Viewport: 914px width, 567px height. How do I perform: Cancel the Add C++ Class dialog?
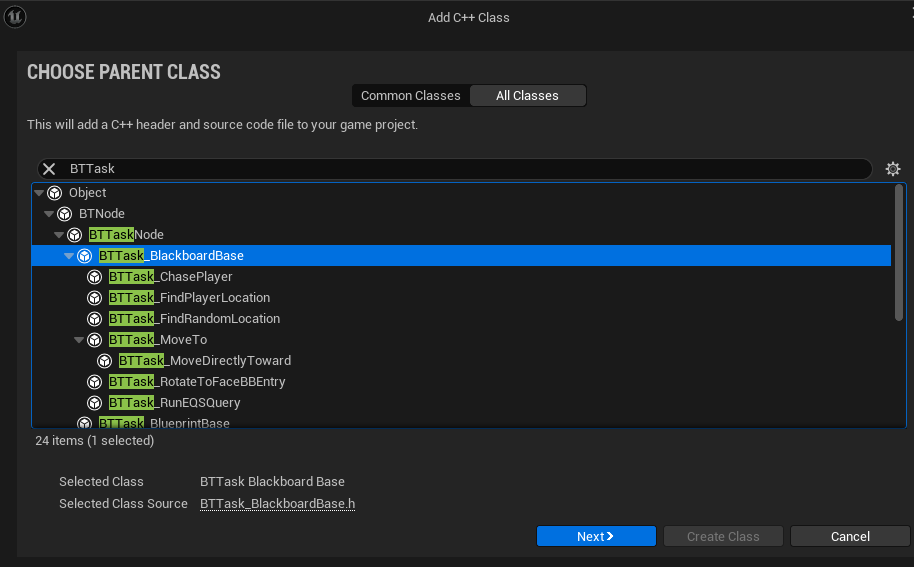pyautogui.click(x=850, y=536)
